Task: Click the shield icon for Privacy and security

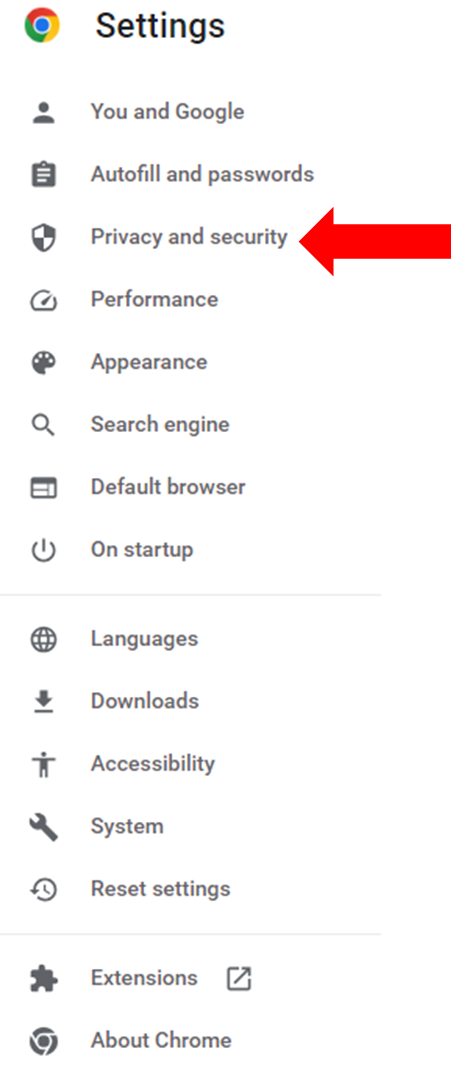Action: click(x=43, y=237)
